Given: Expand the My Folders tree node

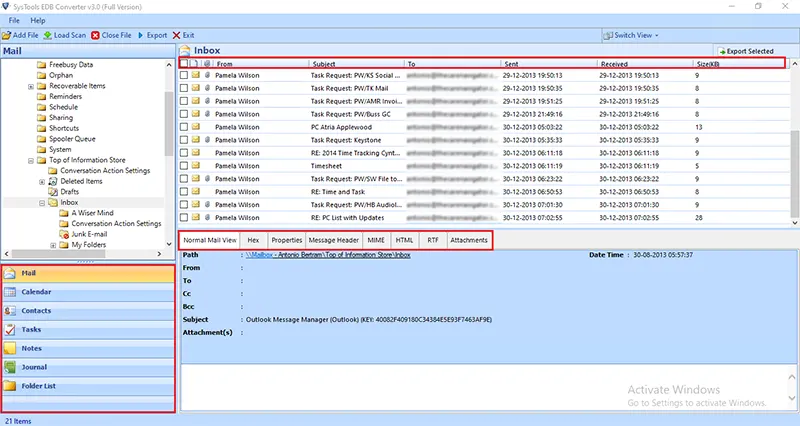Looking at the screenshot, I should click(x=53, y=245).
